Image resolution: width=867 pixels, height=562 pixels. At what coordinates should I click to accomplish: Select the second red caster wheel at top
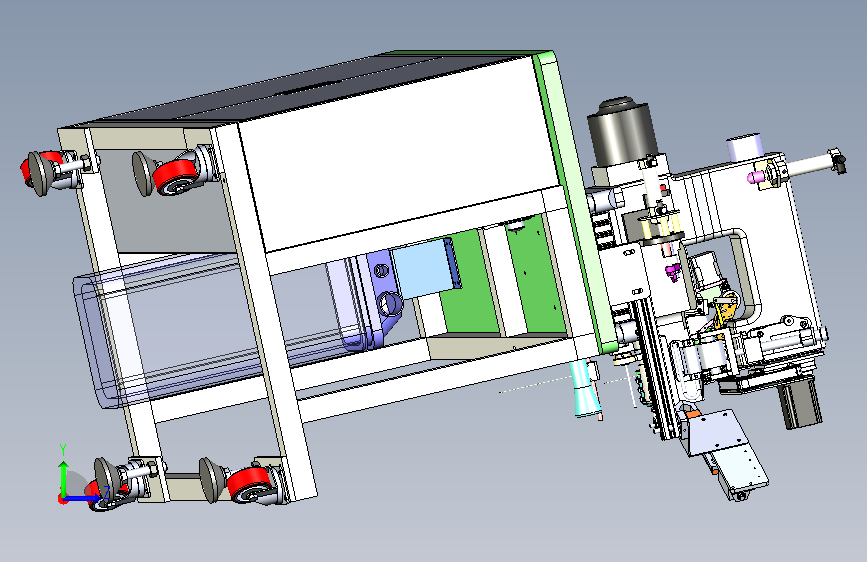175,176
